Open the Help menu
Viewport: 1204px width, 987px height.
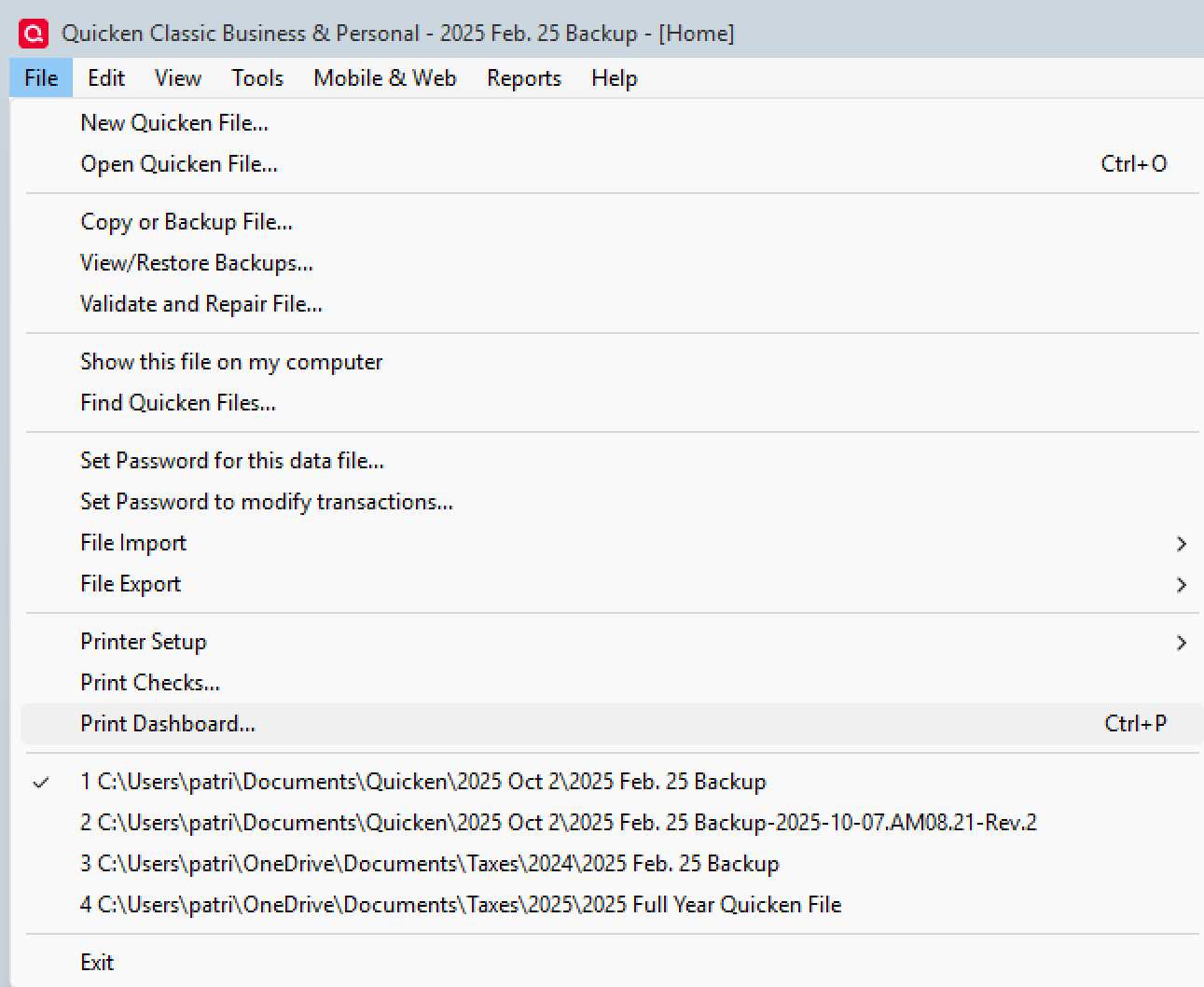[x=615, y=78]
